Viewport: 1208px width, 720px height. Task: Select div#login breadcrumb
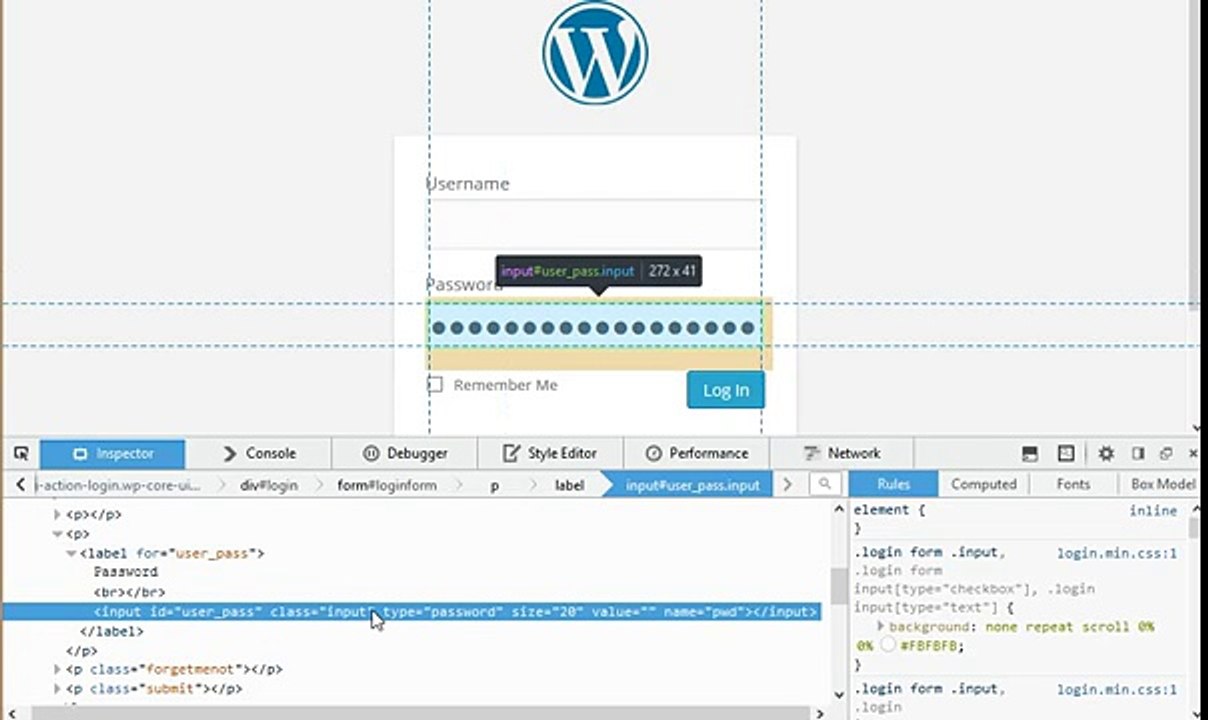(268, 485)
